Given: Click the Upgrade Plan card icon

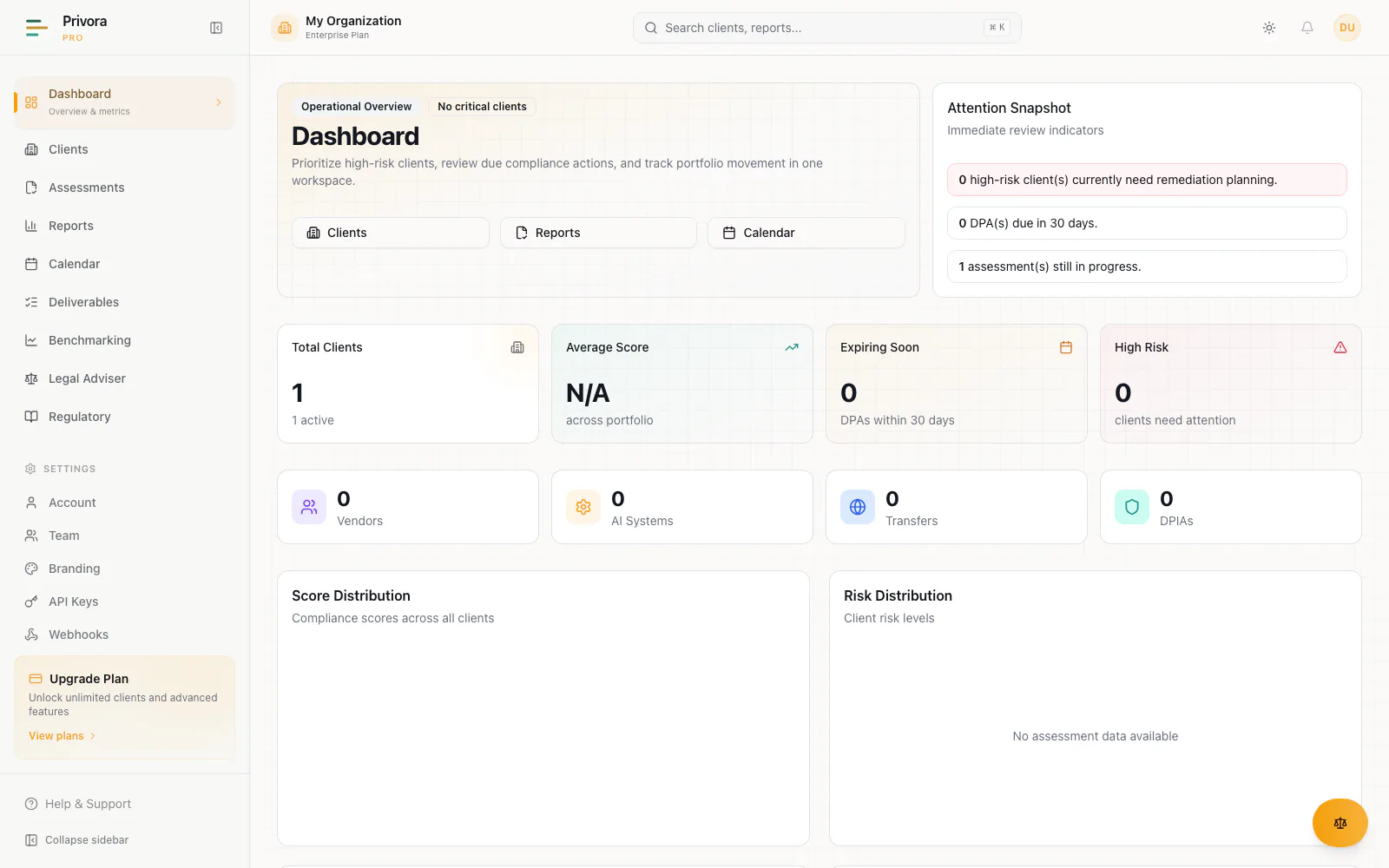Looking at the screenshot, I should (x=36, y=679).
